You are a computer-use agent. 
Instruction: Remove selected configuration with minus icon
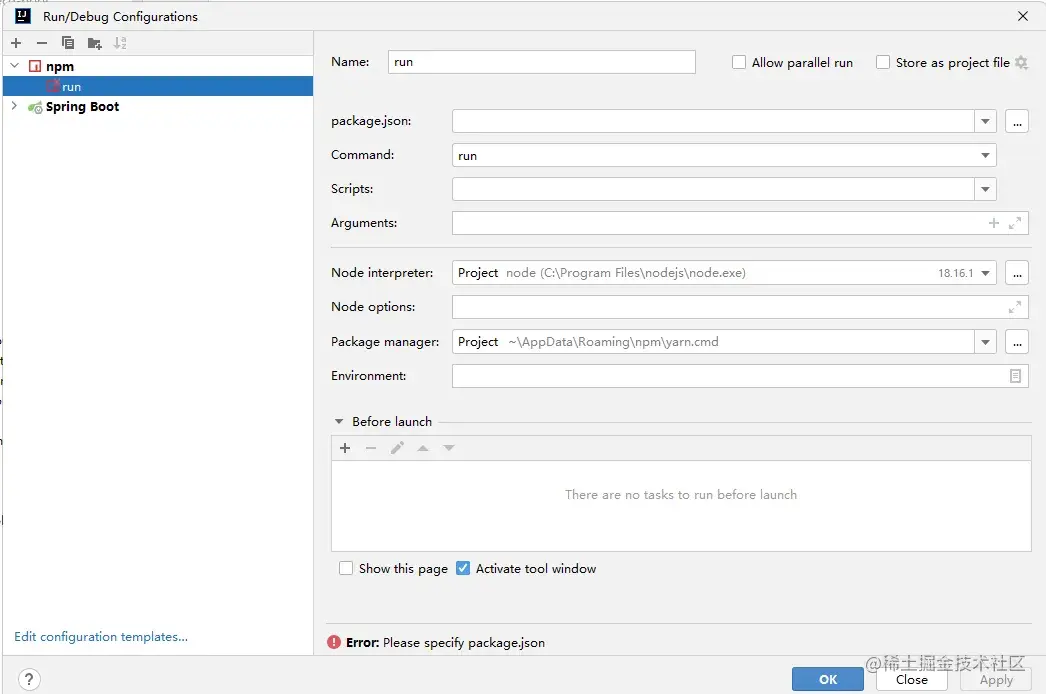click(x=42, y=43)
